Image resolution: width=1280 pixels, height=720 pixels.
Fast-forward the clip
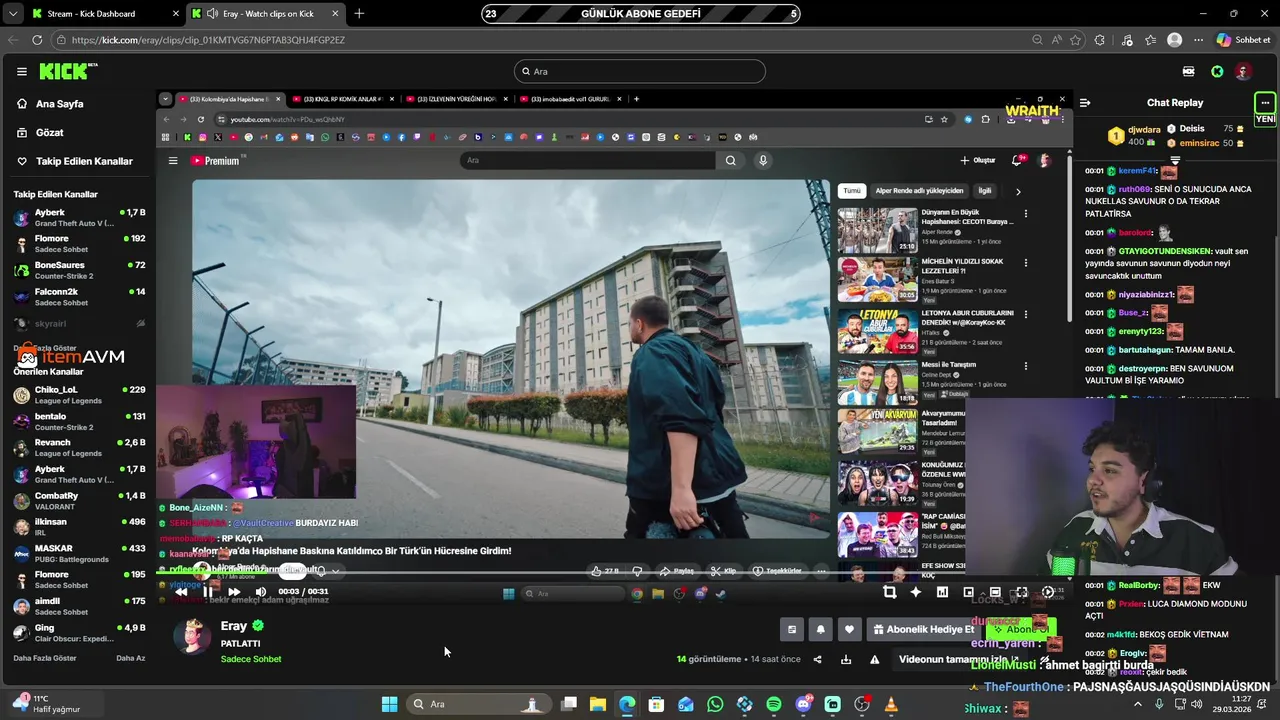(234, 591)
